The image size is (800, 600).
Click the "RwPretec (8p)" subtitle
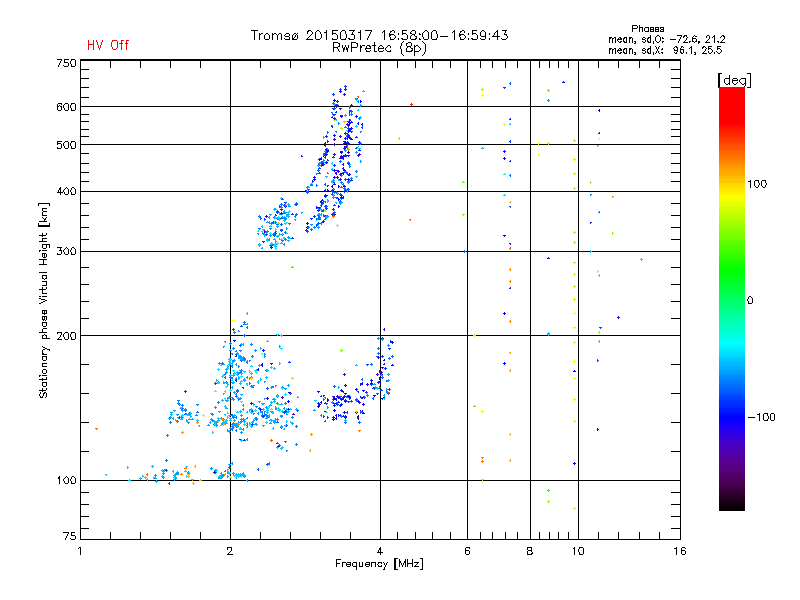[x=379, y=48]
